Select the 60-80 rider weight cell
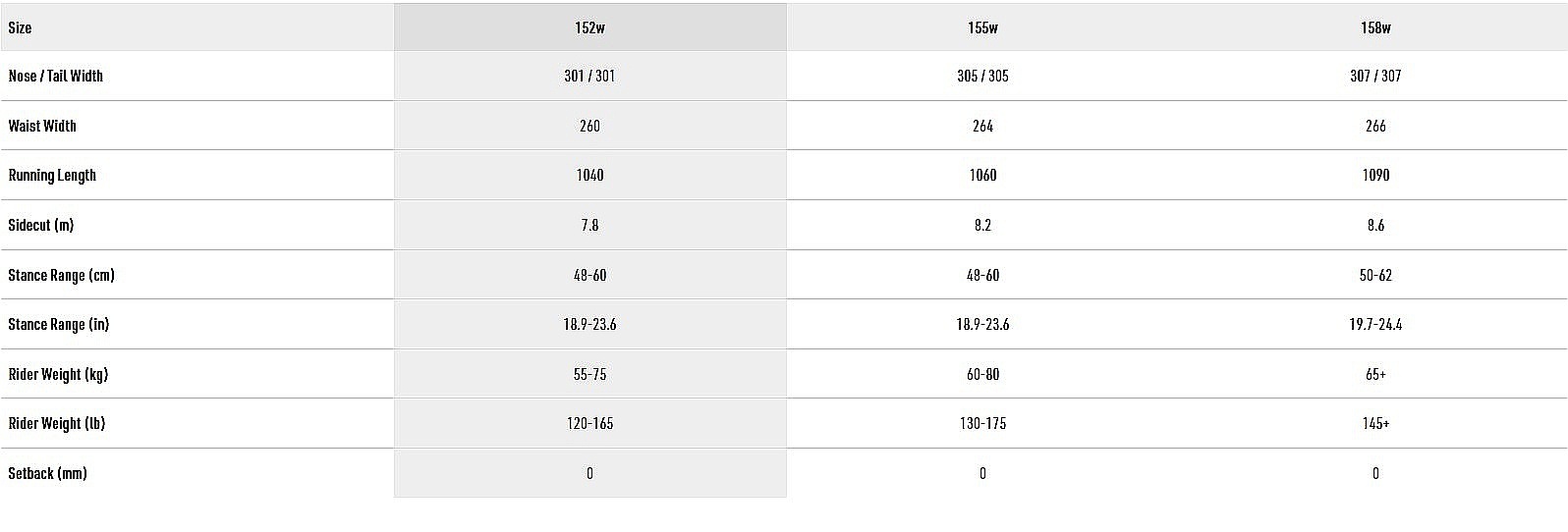Image resolution: width=1568 pixels, height=532 pixels. click(982, 374)
